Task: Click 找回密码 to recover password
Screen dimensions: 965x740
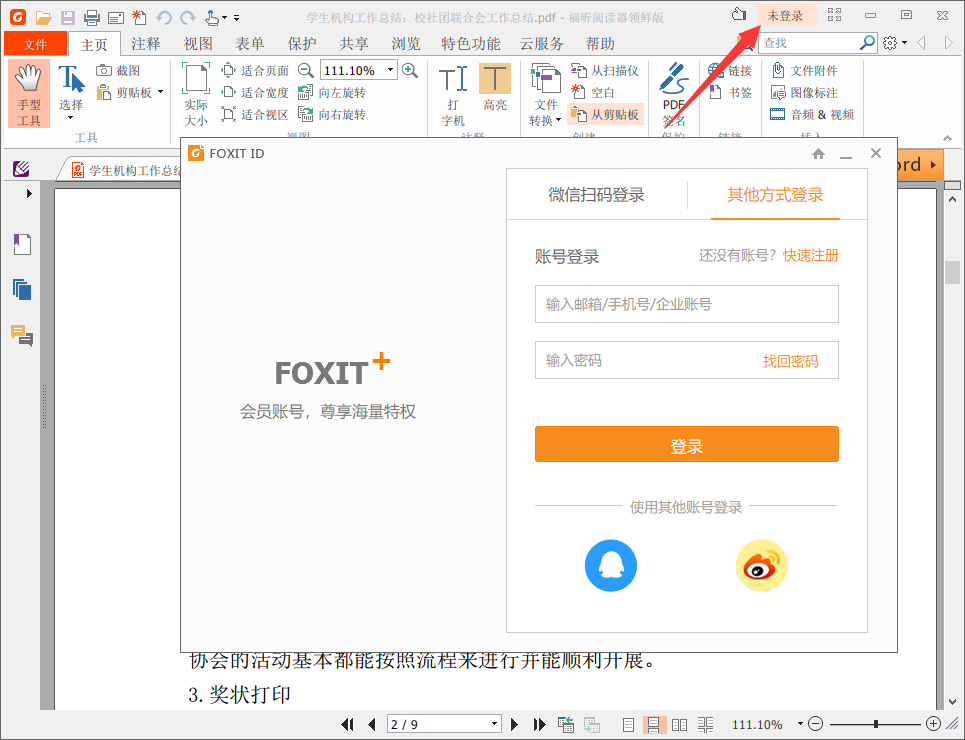Action: 790,361
